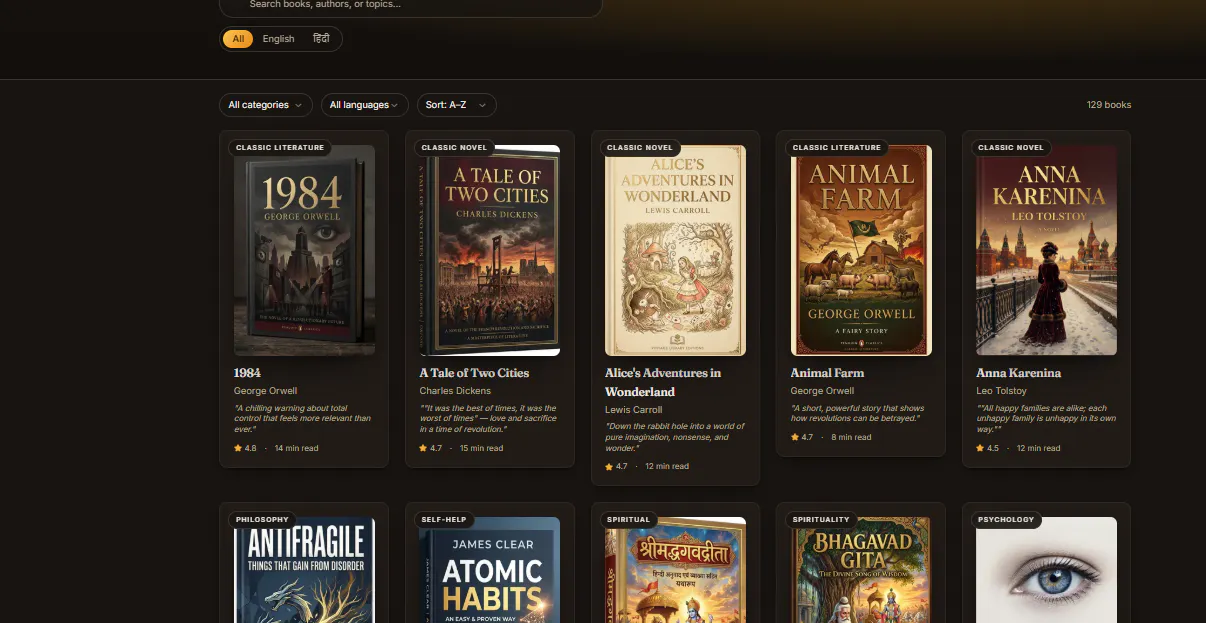Click the 15 min read label
1206x623 pixels.
[481, 448]
